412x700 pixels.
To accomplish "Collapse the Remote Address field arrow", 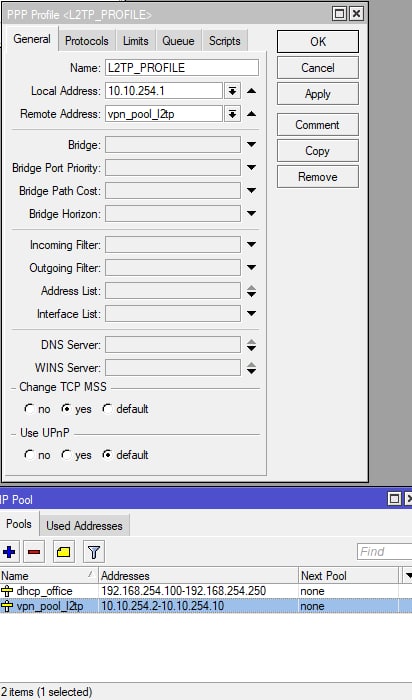I will 251,114.
